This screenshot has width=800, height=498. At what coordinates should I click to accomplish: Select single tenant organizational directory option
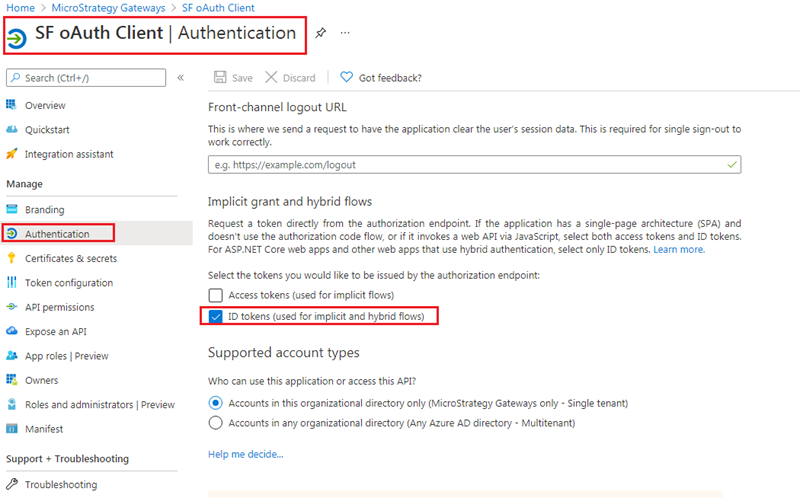tap(215, 403)
